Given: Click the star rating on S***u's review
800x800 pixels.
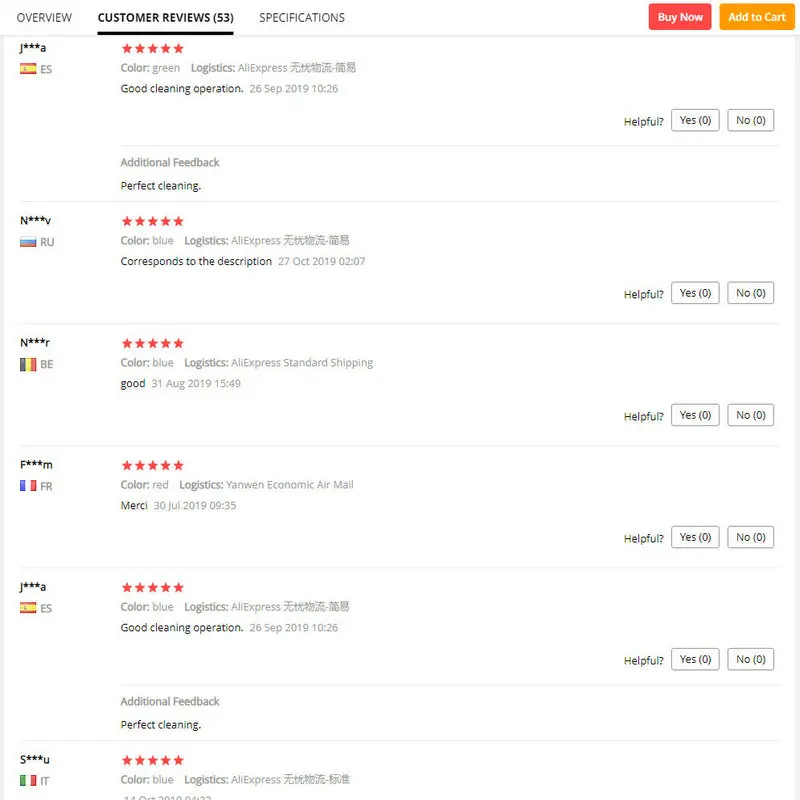Looking at the screenshot, I should click(153, 760).
